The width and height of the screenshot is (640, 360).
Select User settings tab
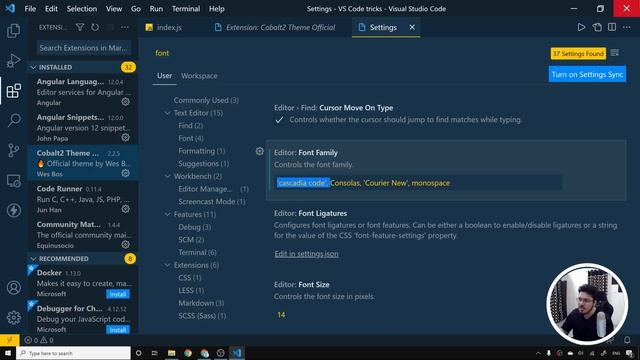click(x=164, y=76)
